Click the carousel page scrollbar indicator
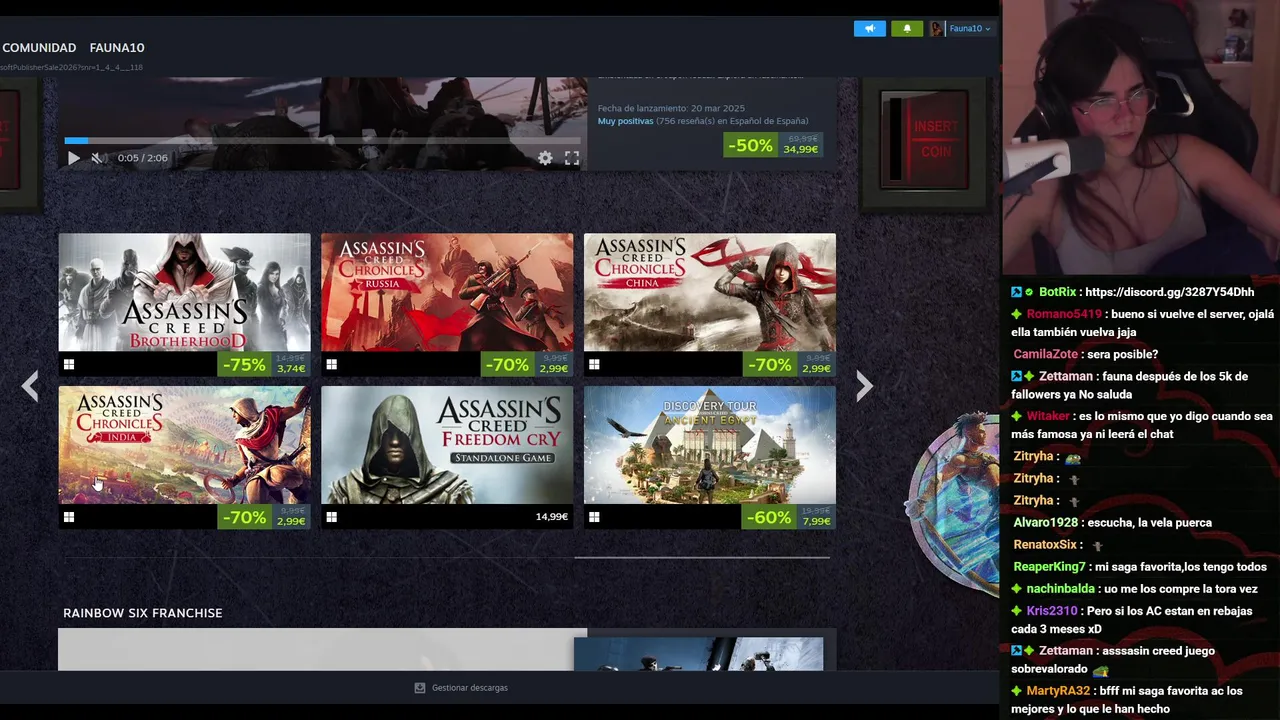1280x720 pixels. 702,557
